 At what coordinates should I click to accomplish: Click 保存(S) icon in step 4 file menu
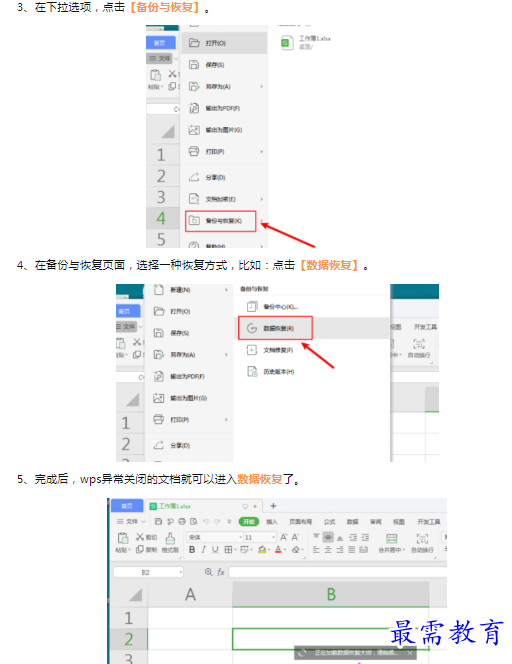point(158,333)
